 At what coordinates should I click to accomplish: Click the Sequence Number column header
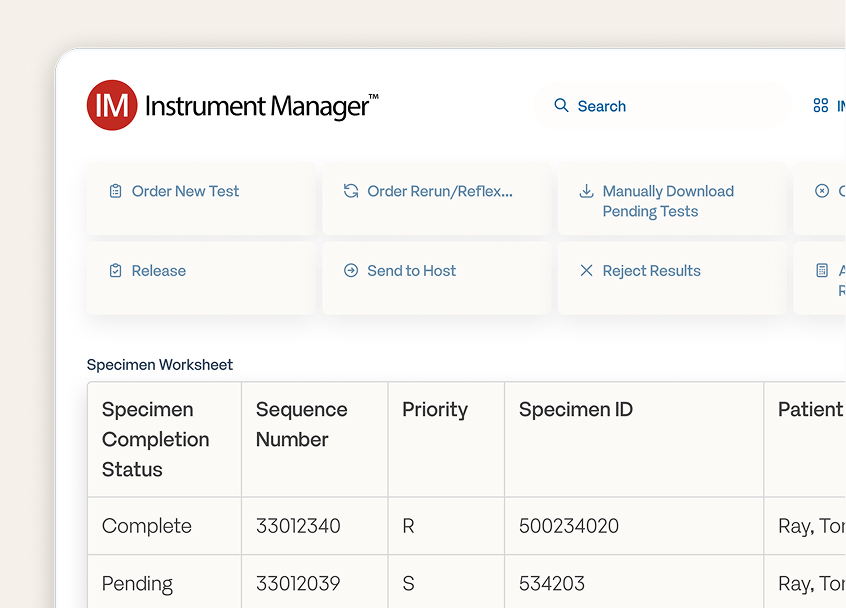(x=302, y=424)
